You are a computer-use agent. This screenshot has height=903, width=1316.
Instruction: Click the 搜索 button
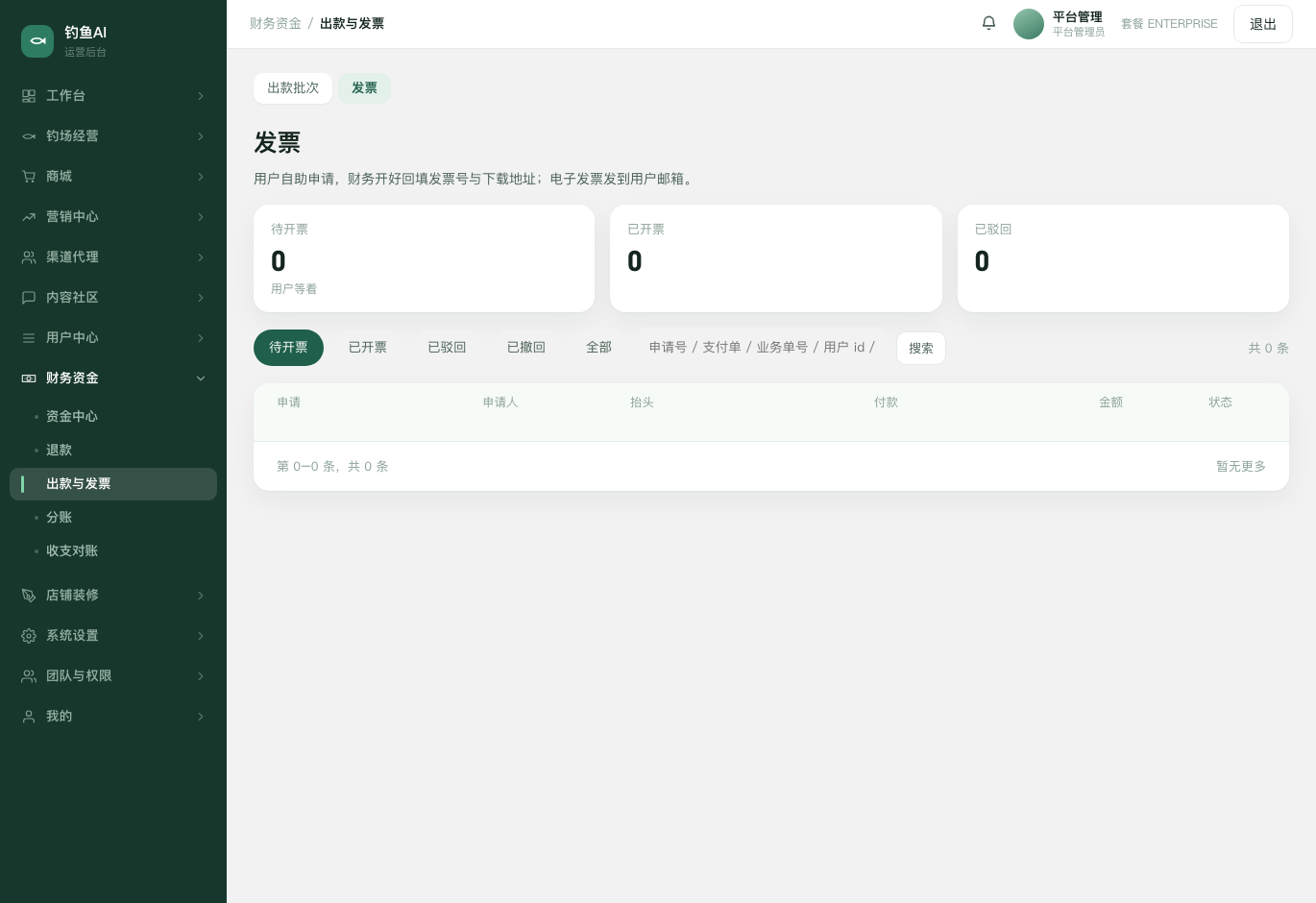click(921, 348)
